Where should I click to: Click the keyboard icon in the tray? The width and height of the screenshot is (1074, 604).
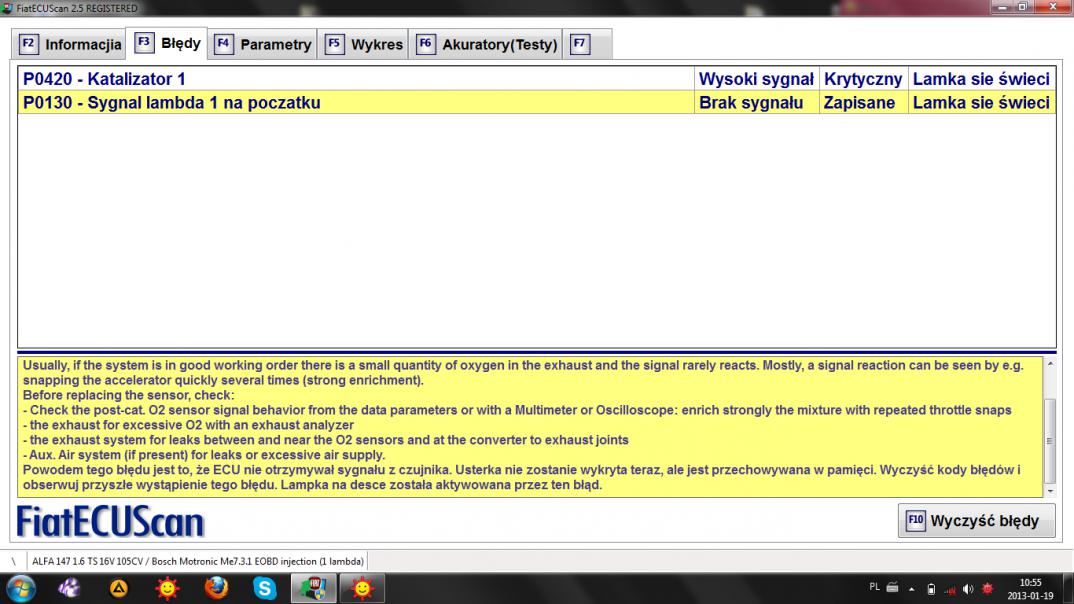892,587
